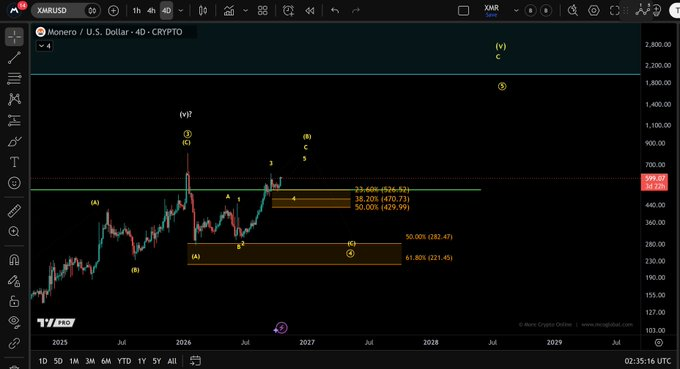680x369 pixels.
Task: Expand the dropdown arrow next to indicators
Action: 245,10
